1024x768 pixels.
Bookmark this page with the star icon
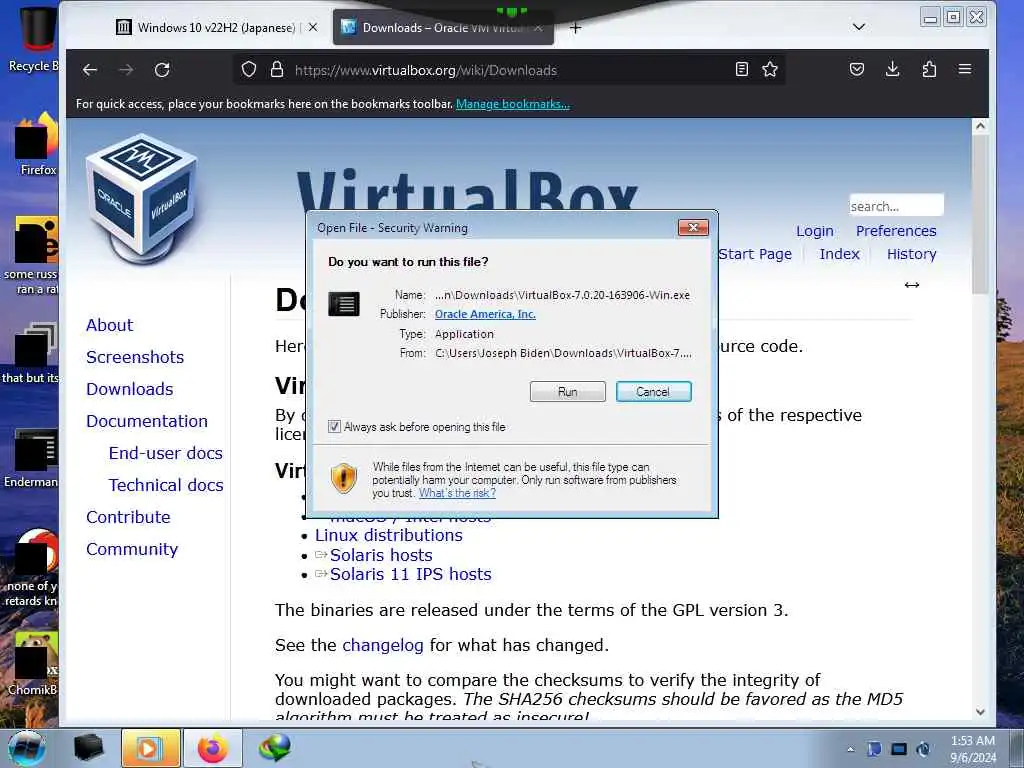pyautogui.click(x=770, y=69)
